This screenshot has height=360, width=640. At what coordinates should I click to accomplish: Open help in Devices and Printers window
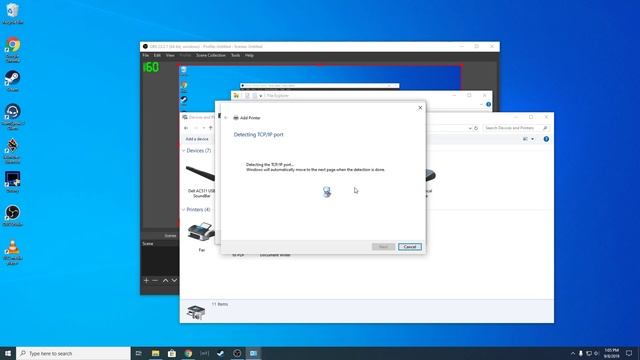click(x=546, y=139)
